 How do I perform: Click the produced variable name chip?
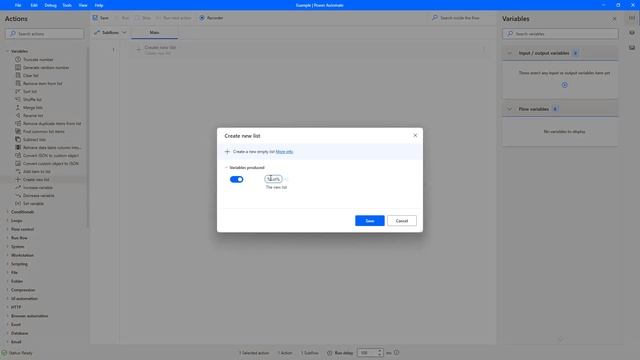pyautogui.click(x=273, y=179)
